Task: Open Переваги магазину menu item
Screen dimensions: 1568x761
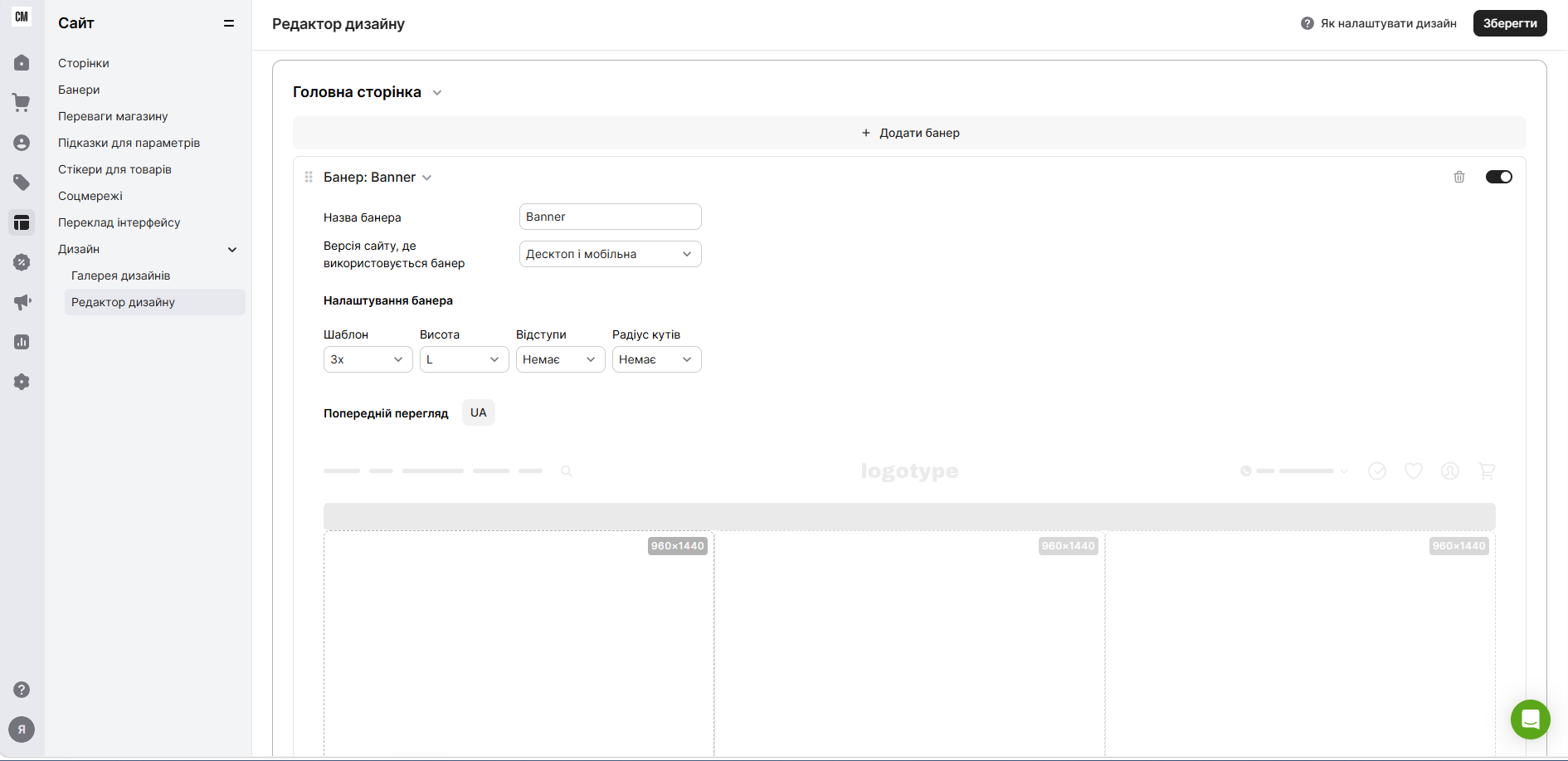Action: click(x=113, y=116)
